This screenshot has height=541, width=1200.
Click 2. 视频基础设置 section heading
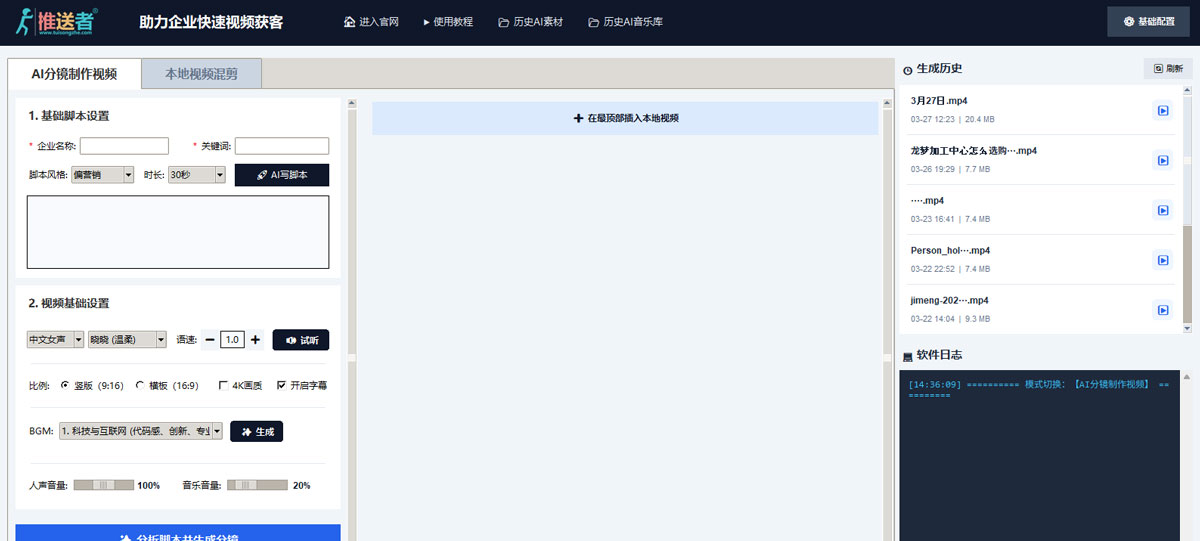(x=69, y=303)
